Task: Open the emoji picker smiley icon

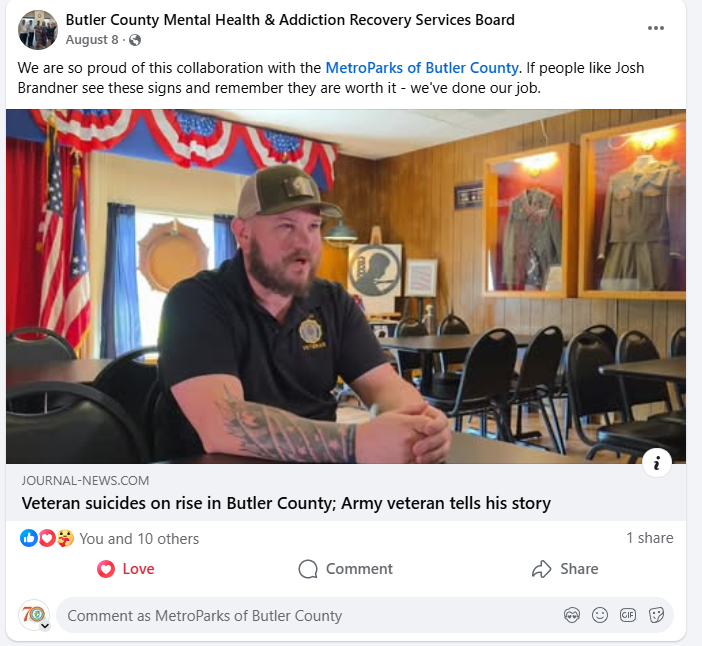Action: (599, 615)
